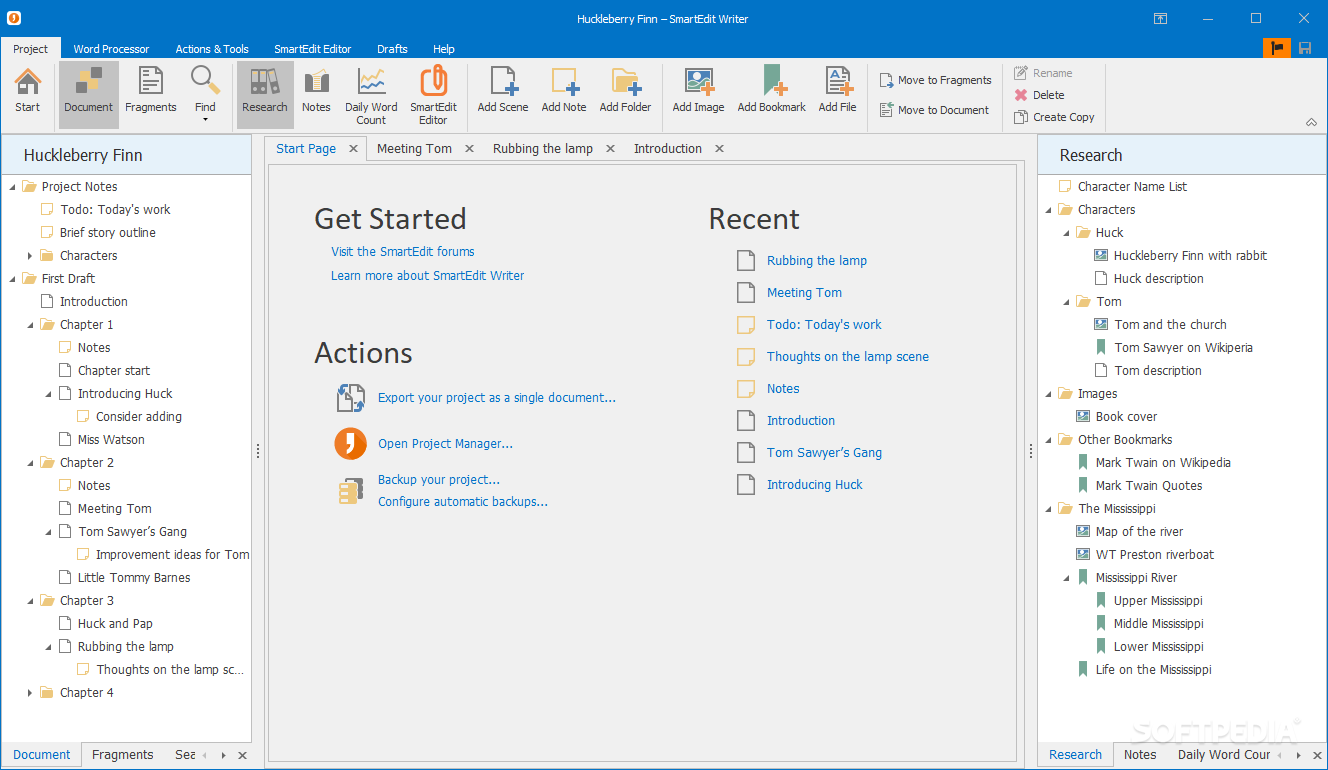Open the Word Processor ribbon tab
The height and width of the screenshot is (770, 1328).
[111, 49]
